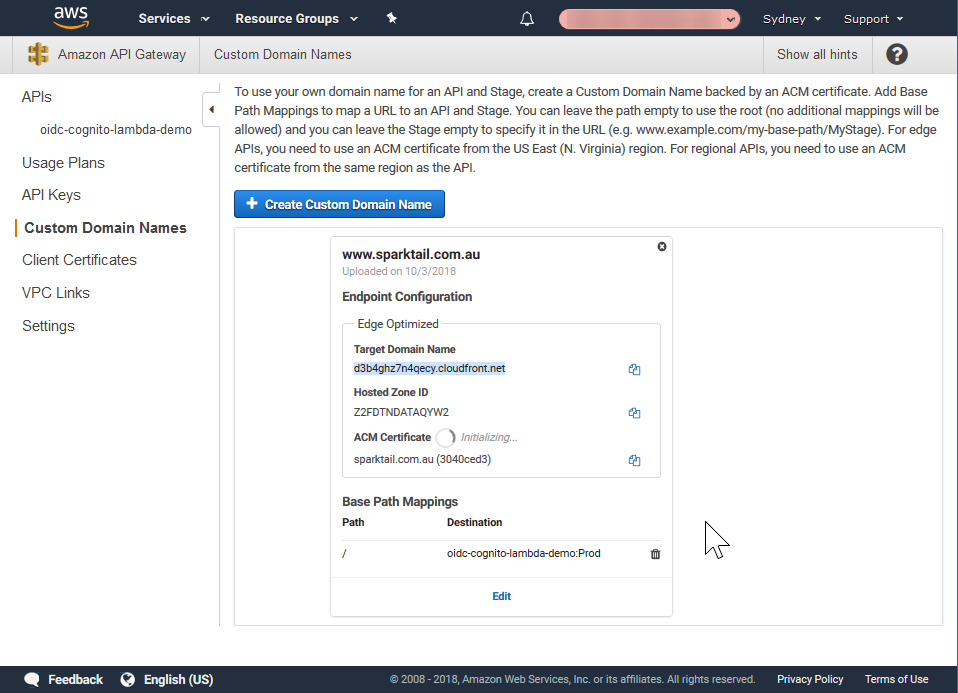Open the Services menu
This screenshot has height=693, width=958.
tap(172, 18)
